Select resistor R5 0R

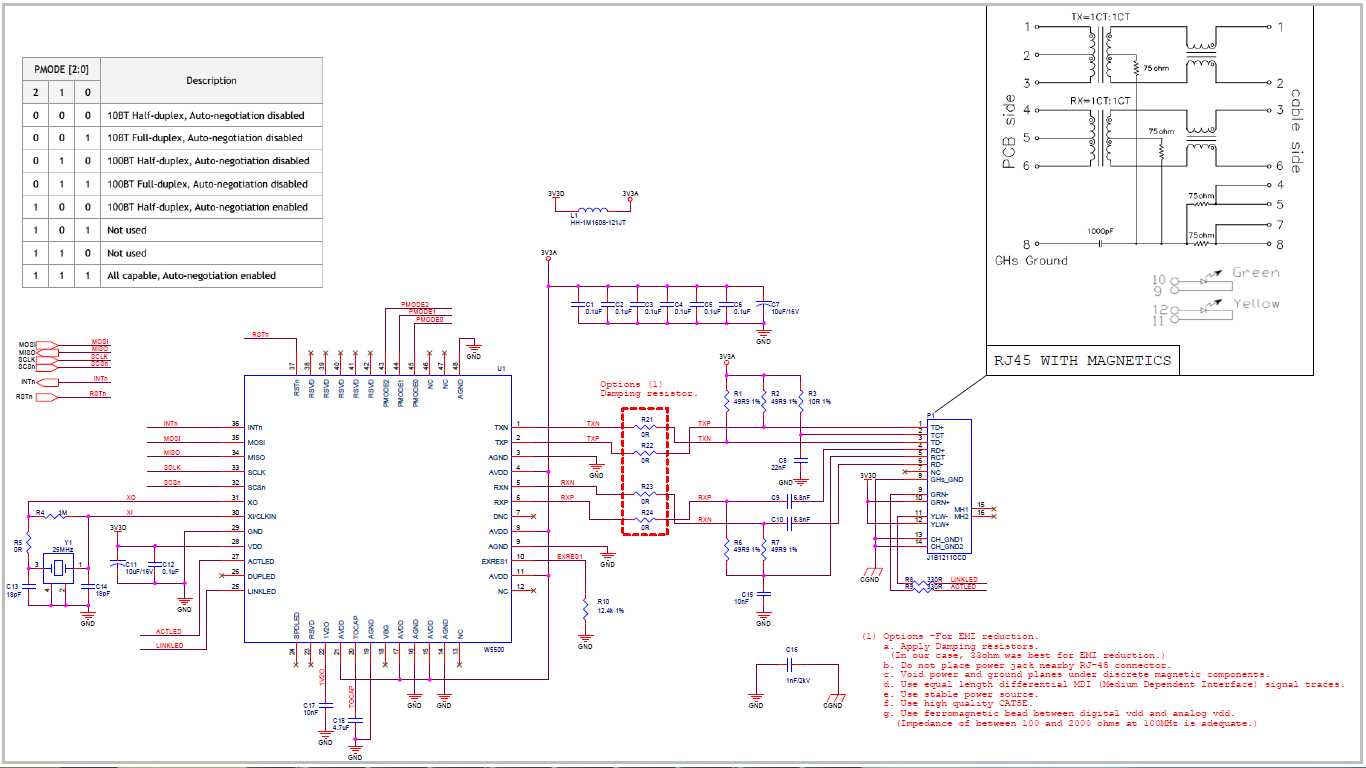[30, 545]
